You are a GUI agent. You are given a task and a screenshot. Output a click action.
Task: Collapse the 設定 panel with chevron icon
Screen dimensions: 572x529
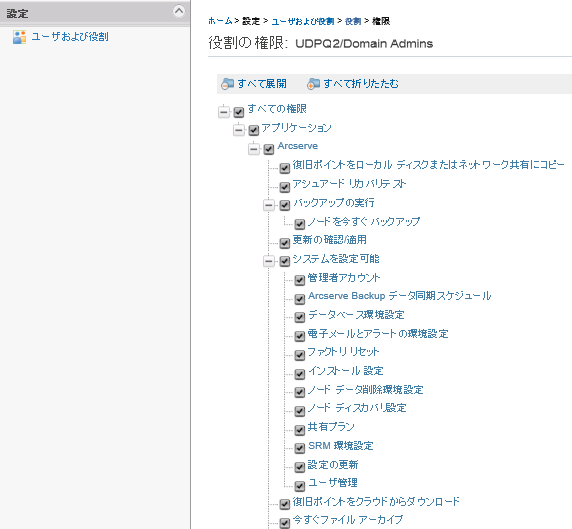pyautogui.click(x=179, y=11)
